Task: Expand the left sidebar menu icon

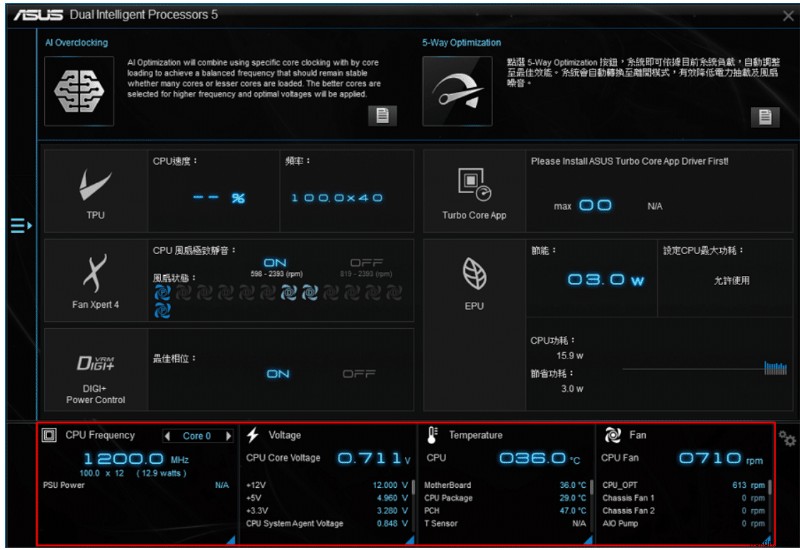Action: (x=21, y=225)
